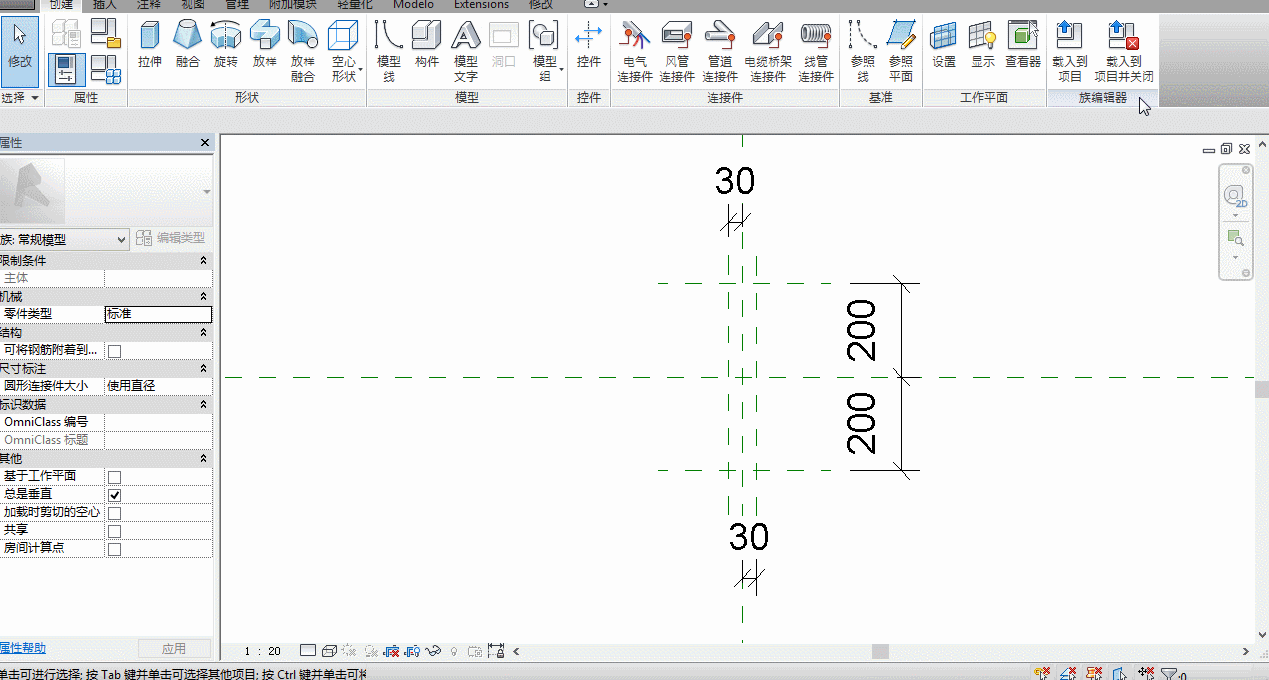Tick the 加载时剪切的空心 checkbox

pyautogui.click(x=115, y=513)
